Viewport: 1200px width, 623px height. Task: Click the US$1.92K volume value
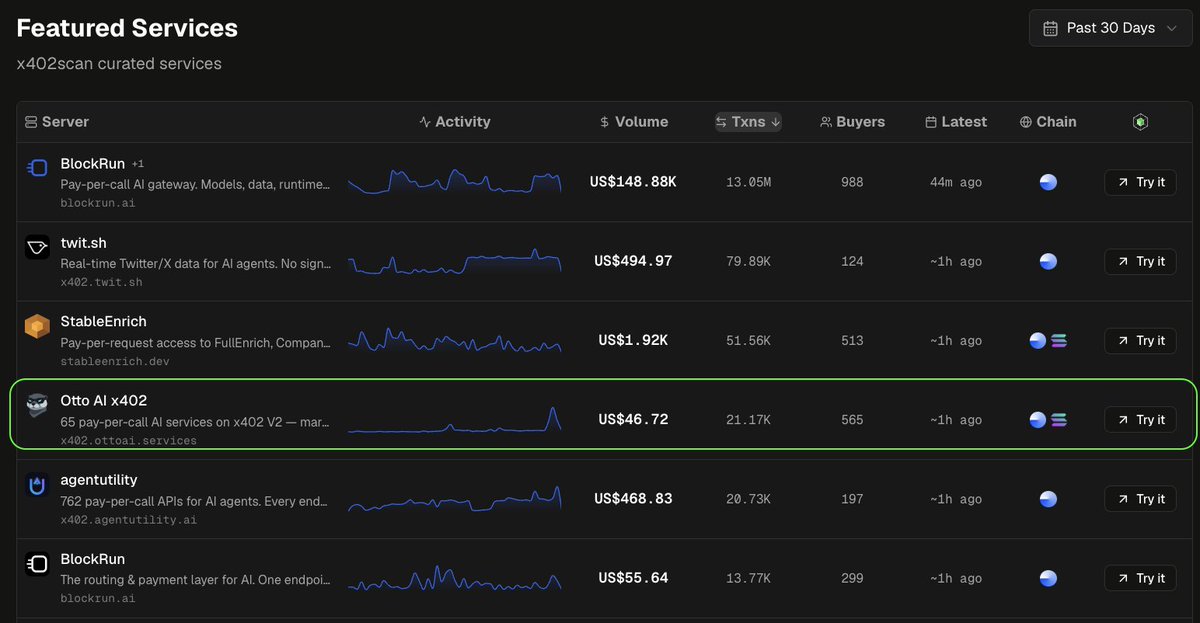tap(633, 340)
